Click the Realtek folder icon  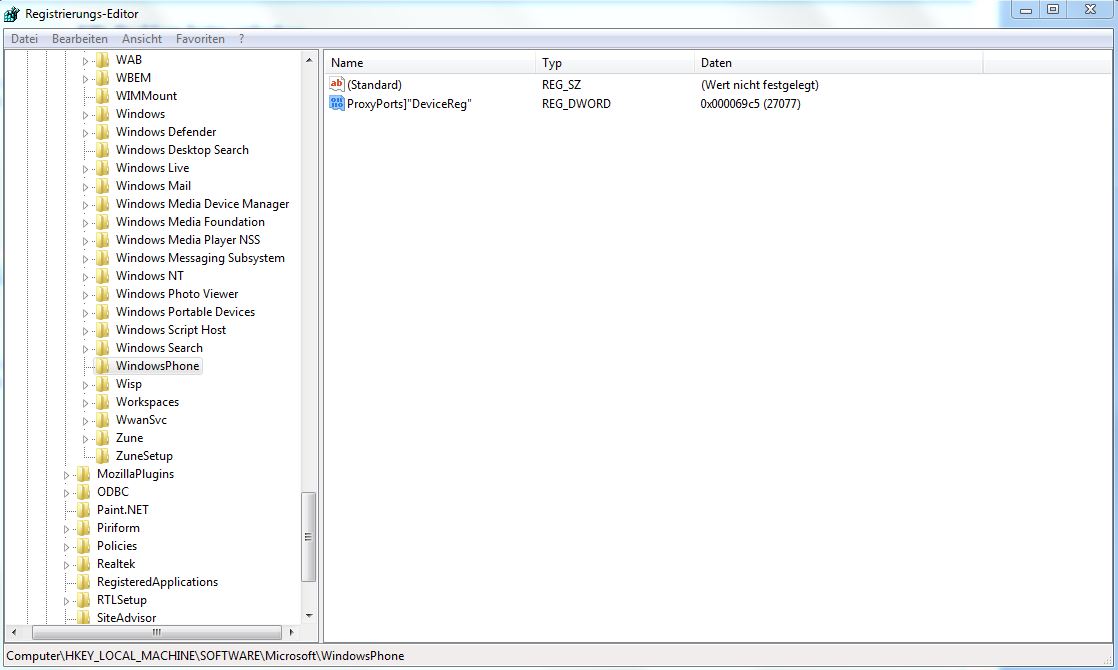[x=83, y=564]
